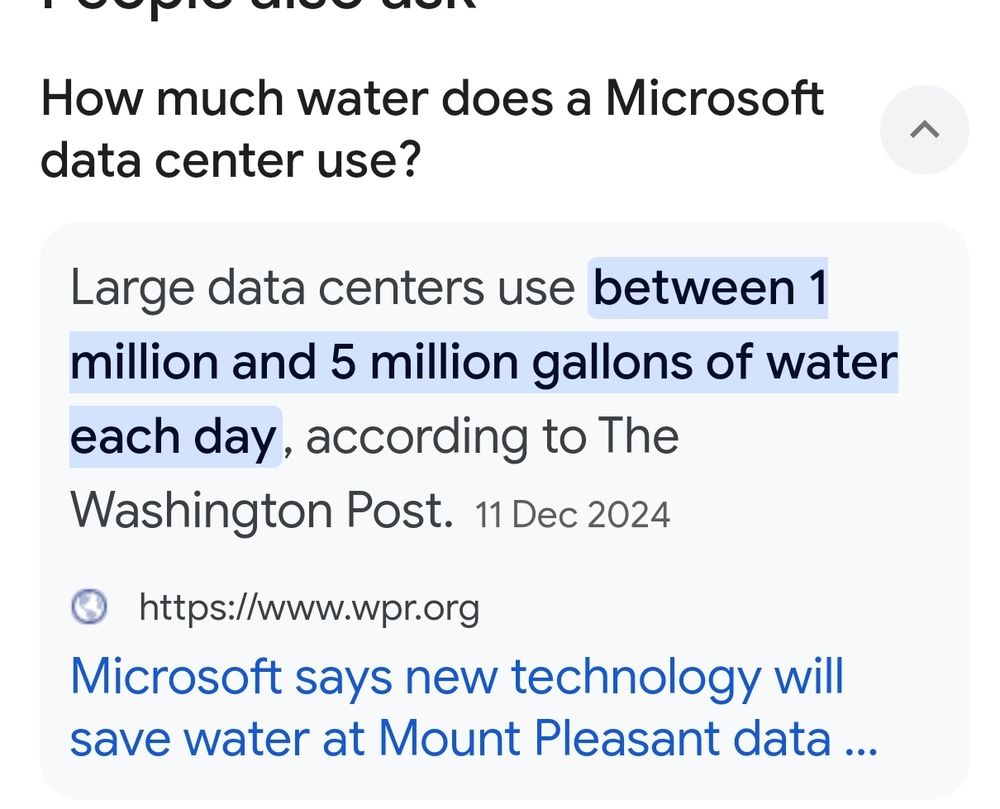The height and width of the screenshot is (809, 1000).
Task: Click the globe favicon beside wpr.org
Action: (90, 607)
